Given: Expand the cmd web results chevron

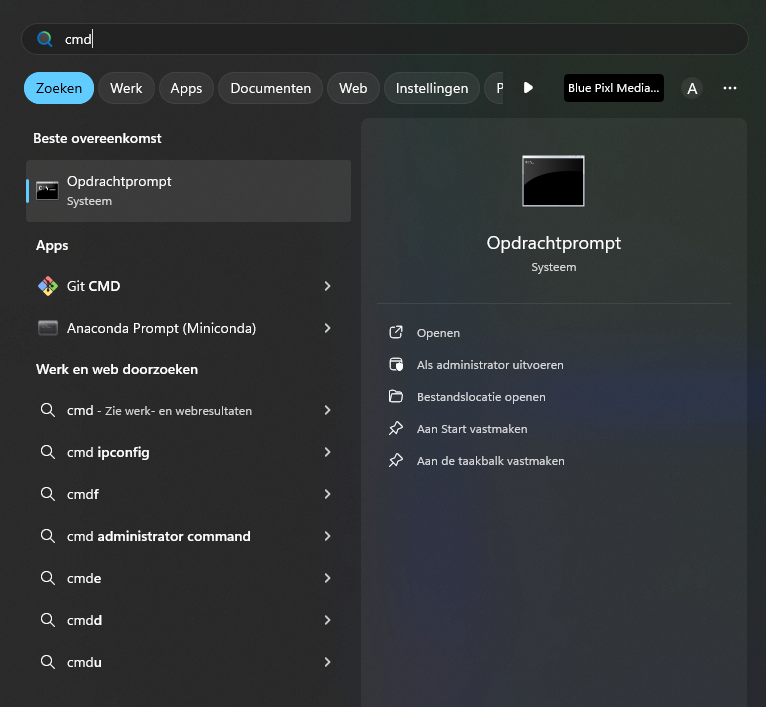Looking at the screenshot, I should 327,410.
